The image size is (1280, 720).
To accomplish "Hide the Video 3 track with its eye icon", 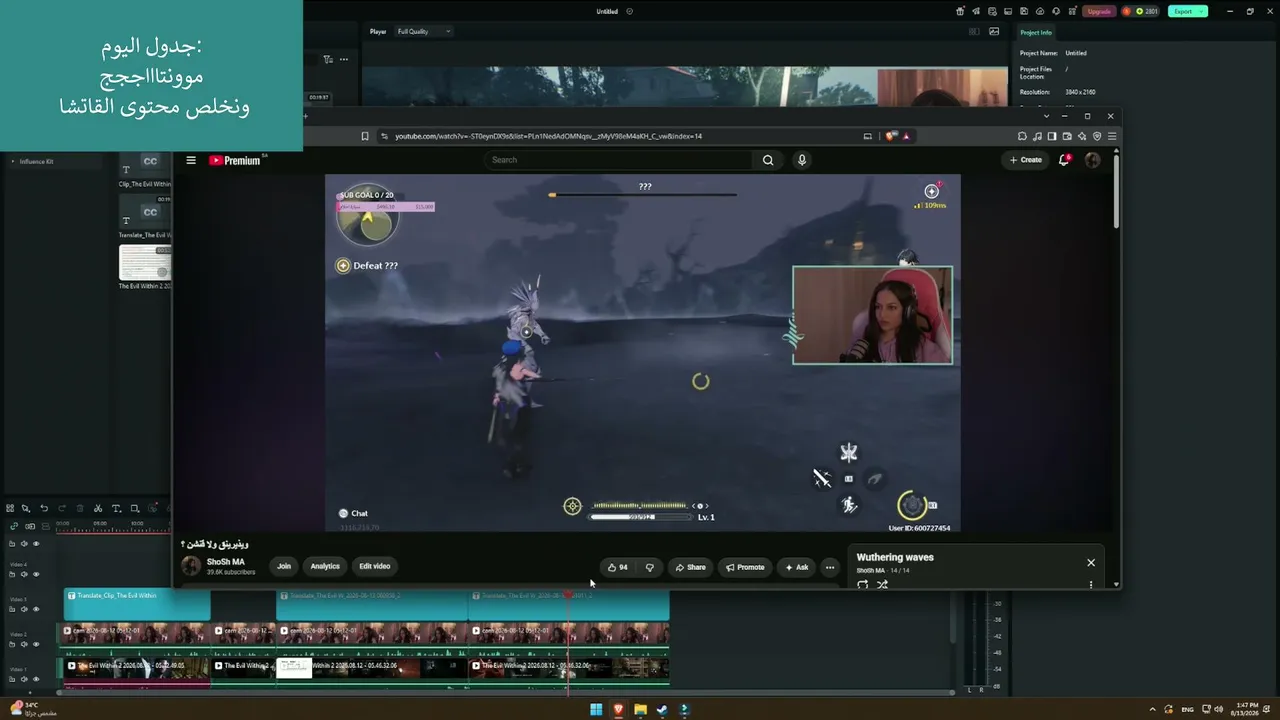I will point(36,609).
